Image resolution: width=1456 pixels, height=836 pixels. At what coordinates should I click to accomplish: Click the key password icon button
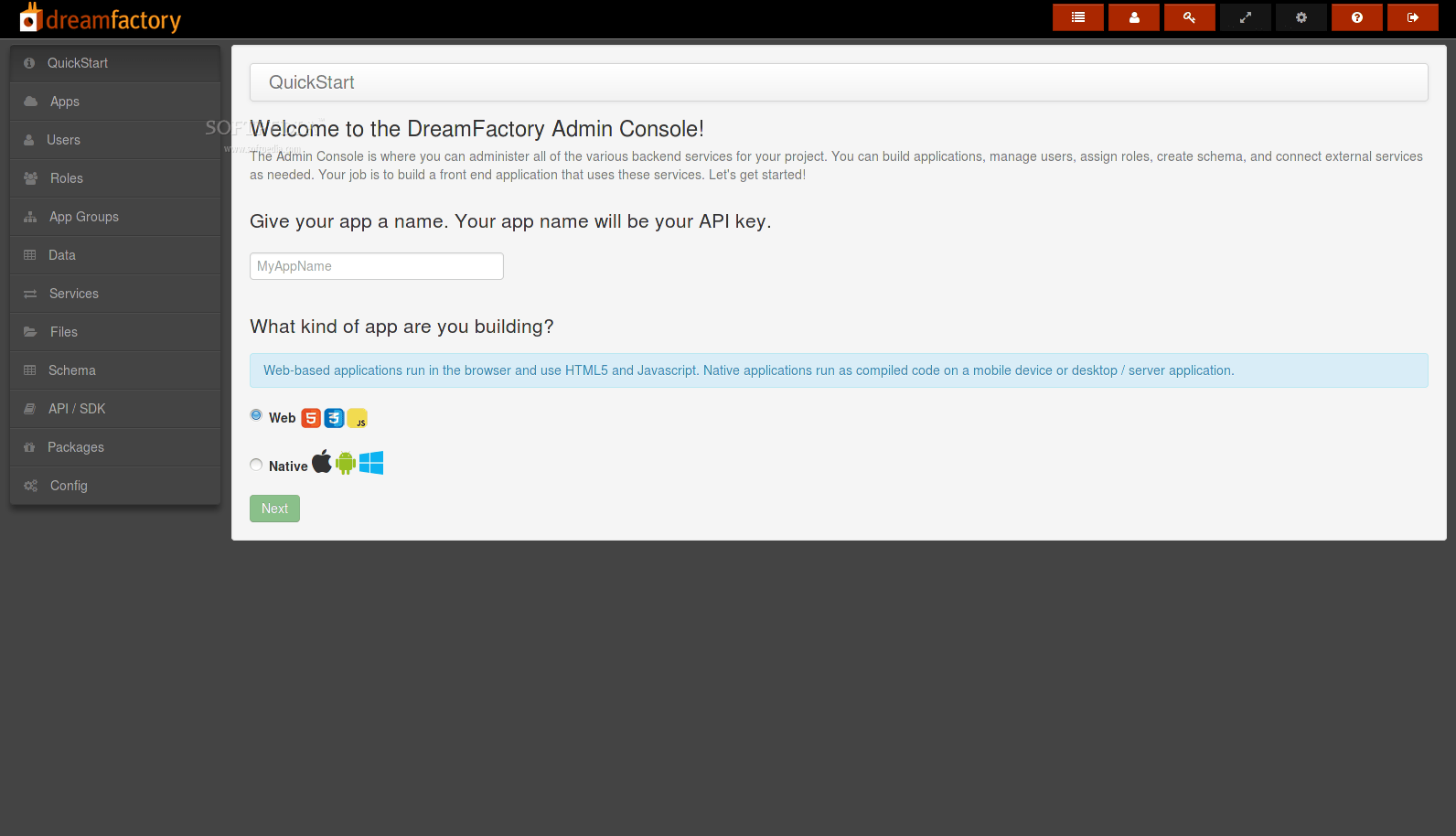pyautogui.click(x=1190, y=17)
